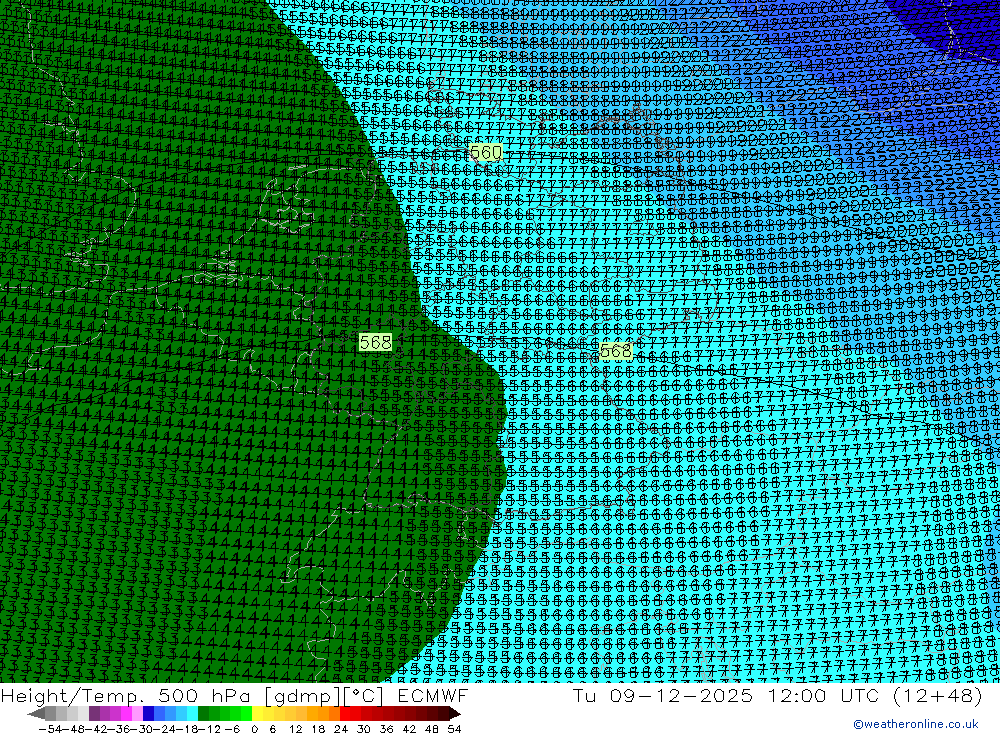
Task: Pick the dark green swatch at -12
Action: coord(203,714)
